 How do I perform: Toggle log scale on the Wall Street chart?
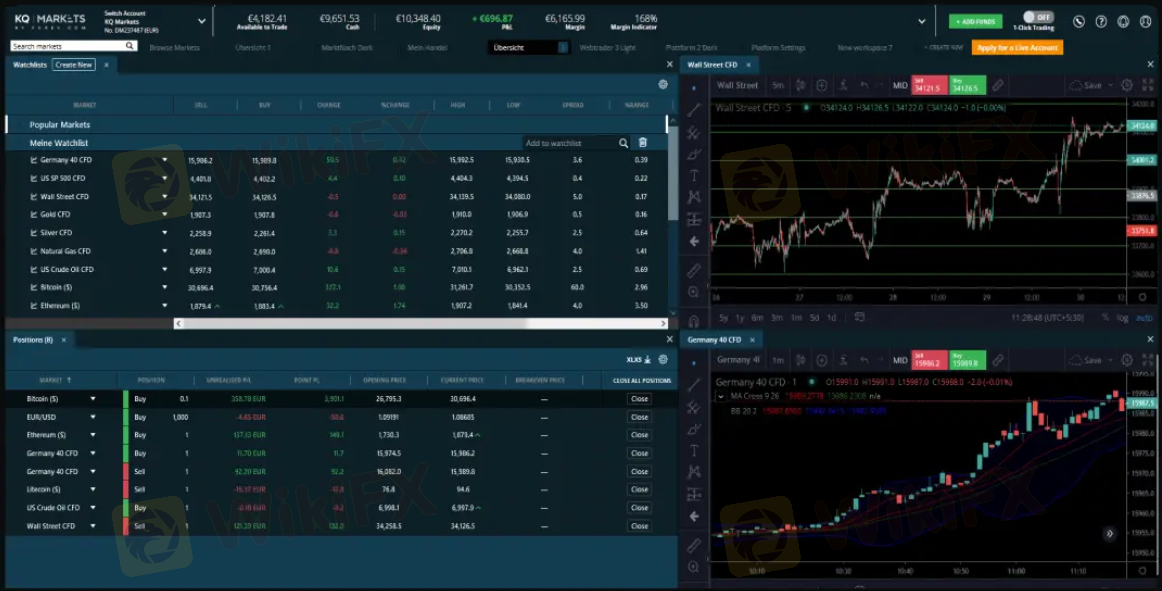(x=1122, y=318)
